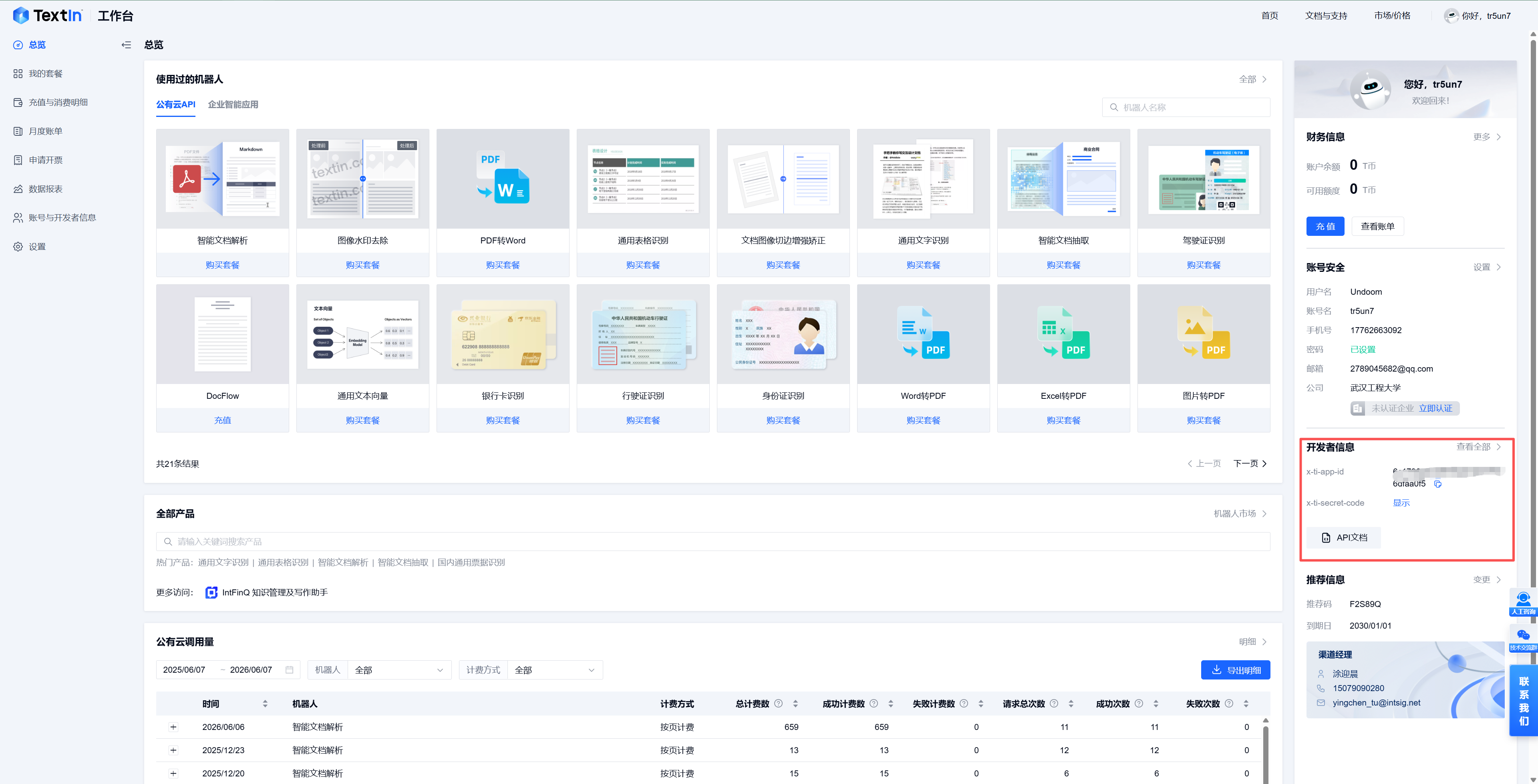
Task: Click the calendar icon in date range
Action: point(290,670)
